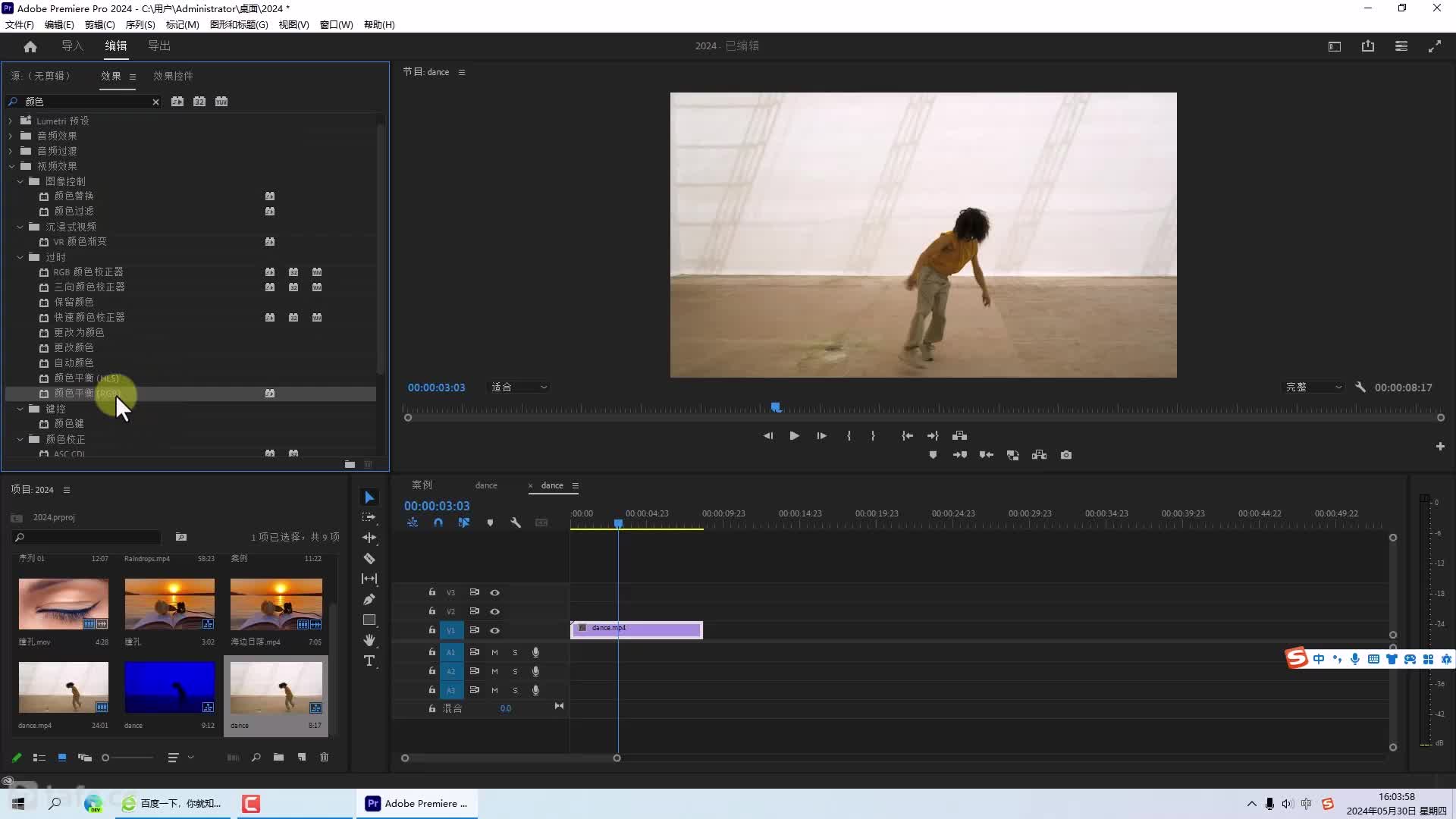Toggle timeline snap magnet icon

click(x=438, y=522)
